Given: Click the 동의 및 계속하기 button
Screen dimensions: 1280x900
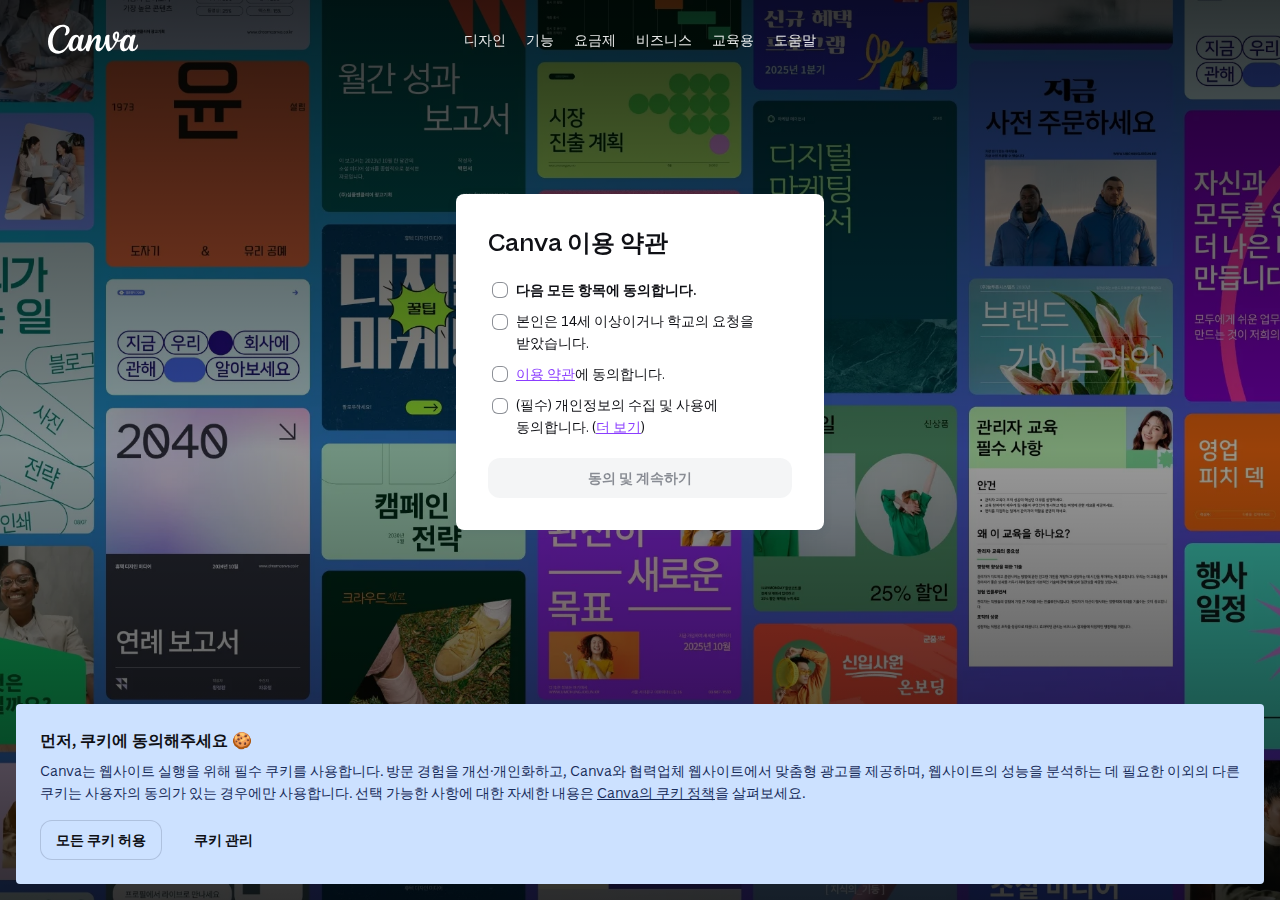Looking at the screenshot, I should click(640, 478).
